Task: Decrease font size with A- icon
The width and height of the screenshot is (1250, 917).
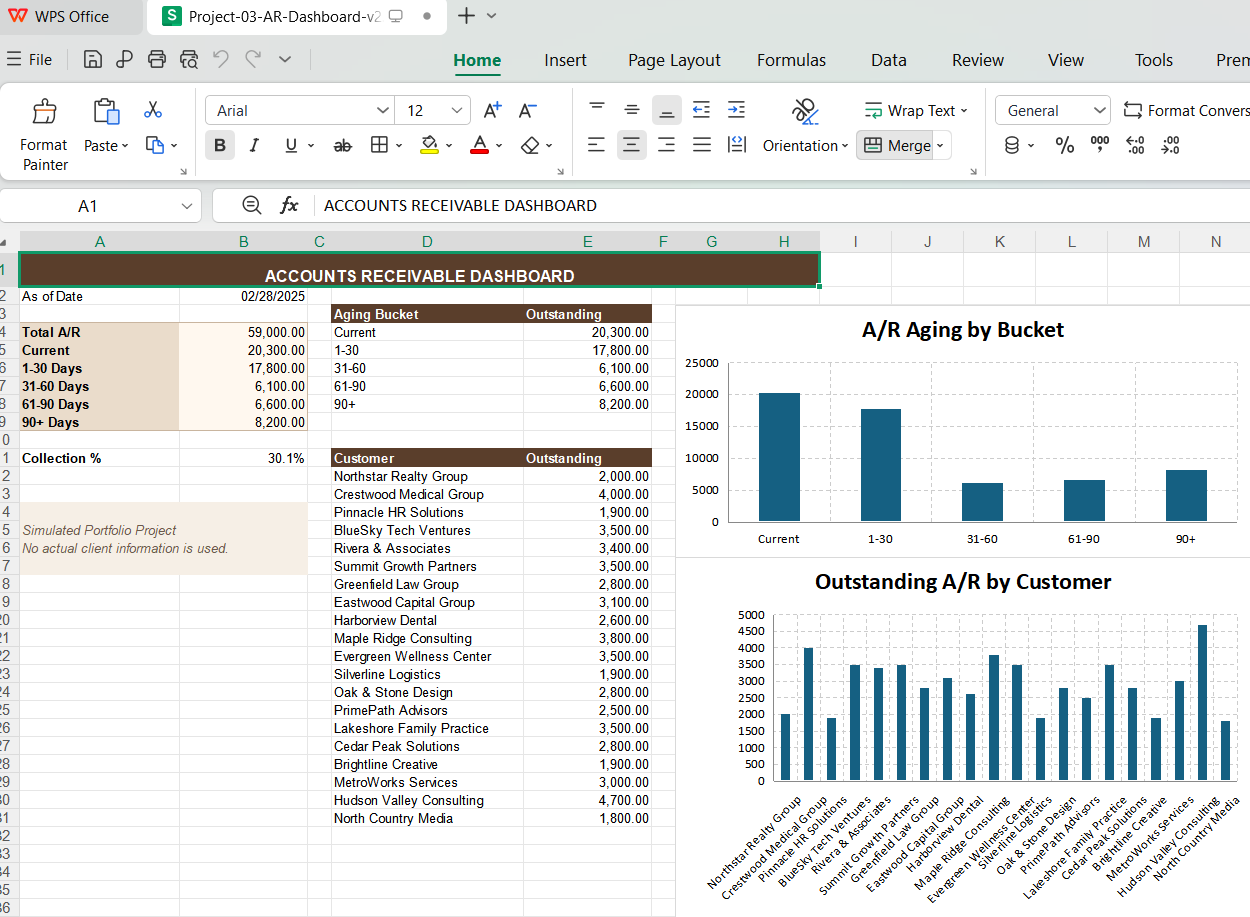Action: [528, 110]
